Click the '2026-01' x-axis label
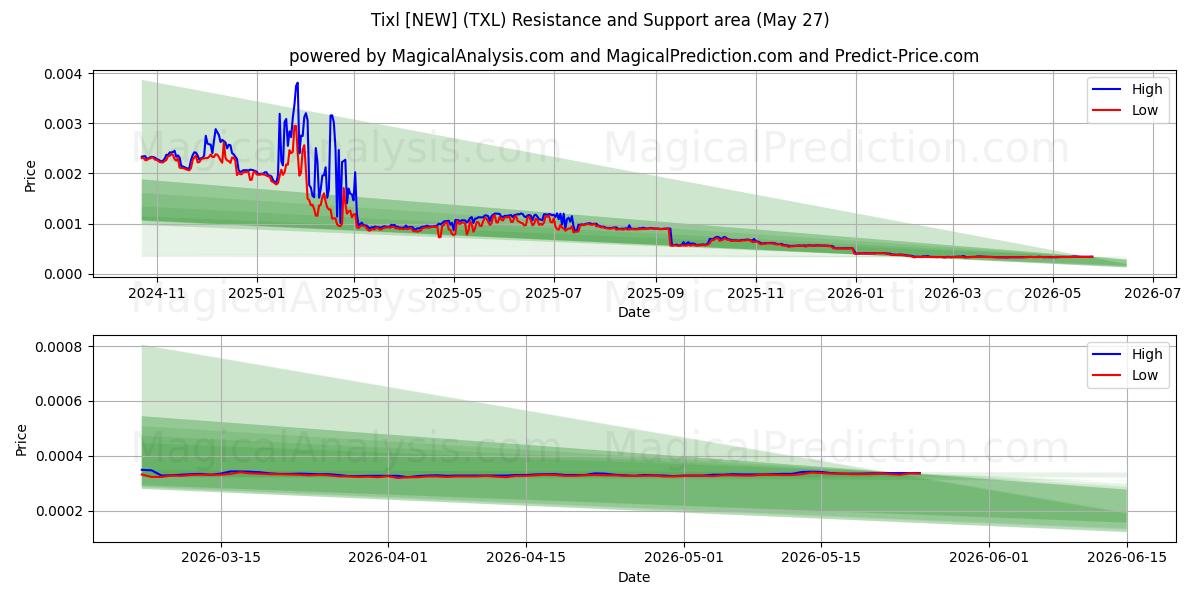 pos(856,294)
